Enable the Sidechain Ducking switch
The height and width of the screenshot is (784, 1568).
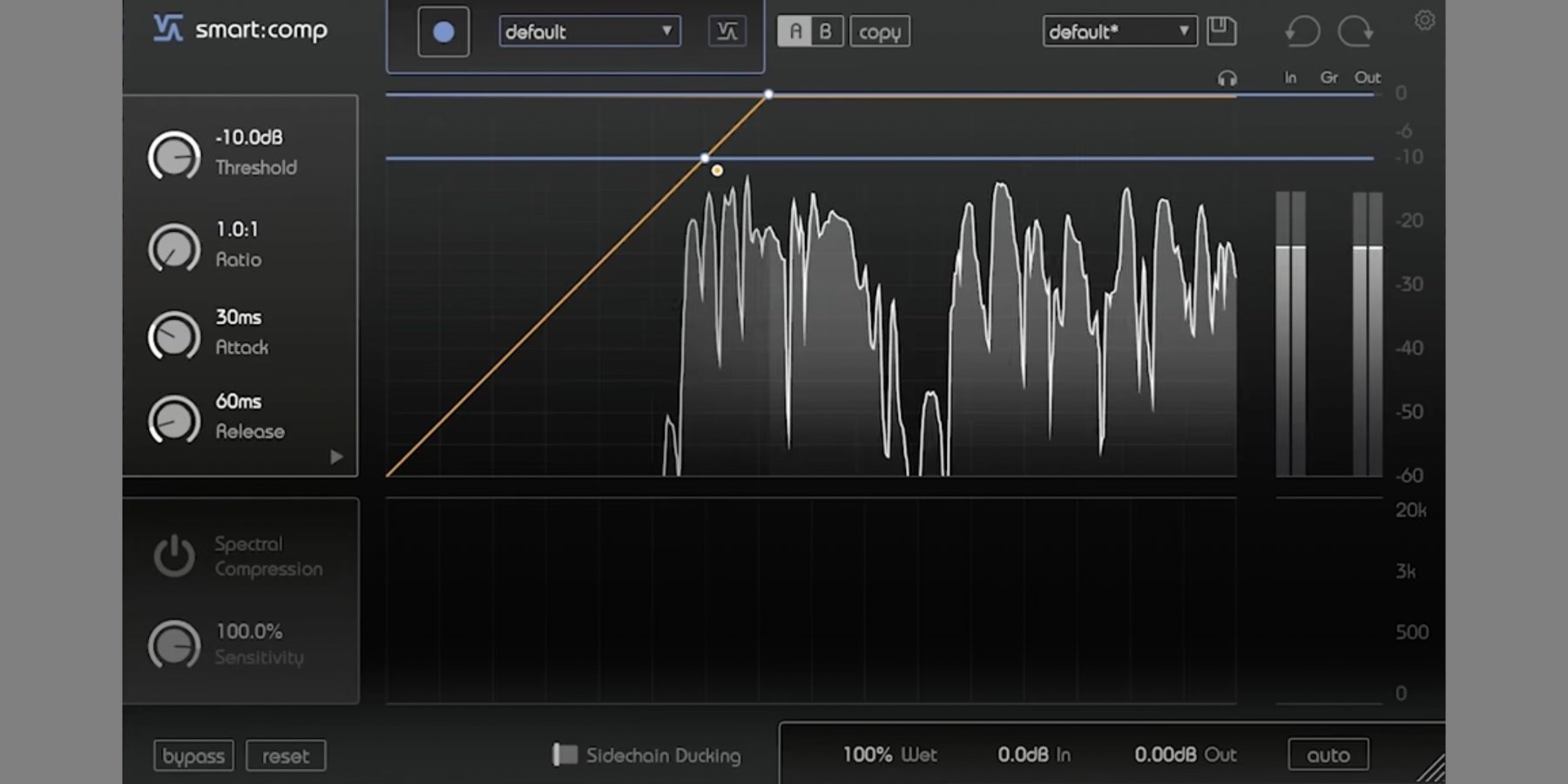[564, 754]
